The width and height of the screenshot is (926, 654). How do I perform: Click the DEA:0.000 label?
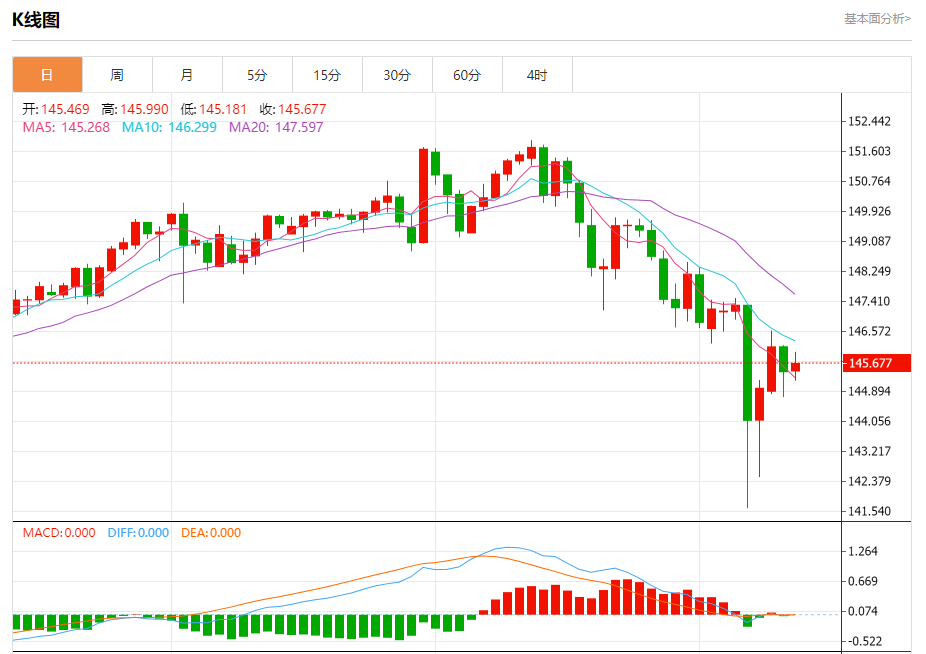[x=211, y=533]
